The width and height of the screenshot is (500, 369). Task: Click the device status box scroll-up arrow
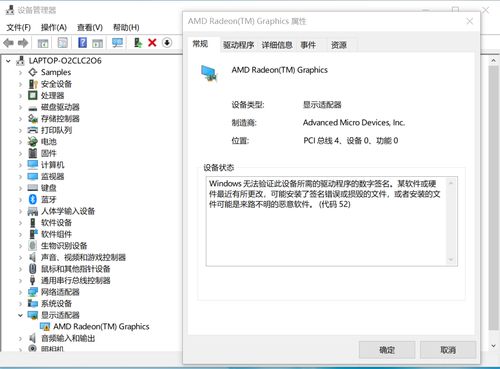(x=451, y=183)
